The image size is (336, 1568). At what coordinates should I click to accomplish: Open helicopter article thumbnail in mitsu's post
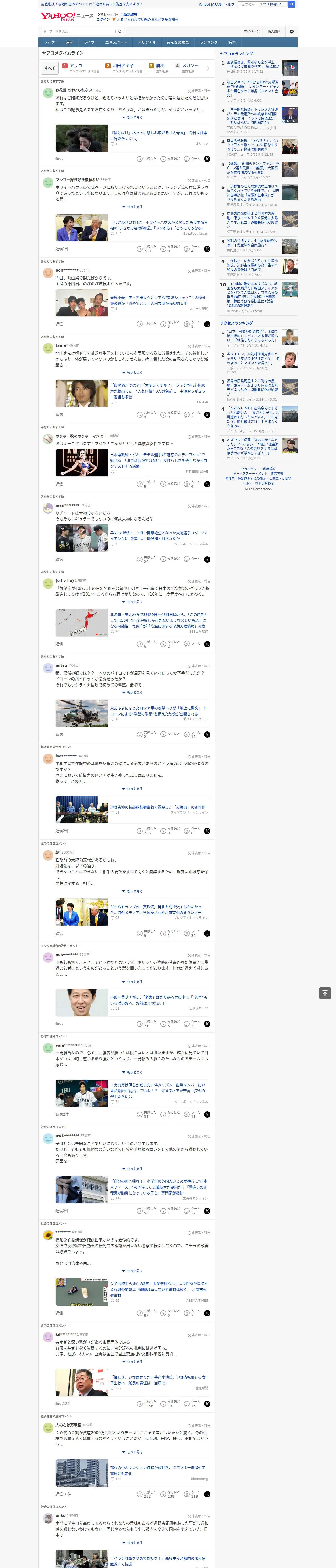point(82,713)
